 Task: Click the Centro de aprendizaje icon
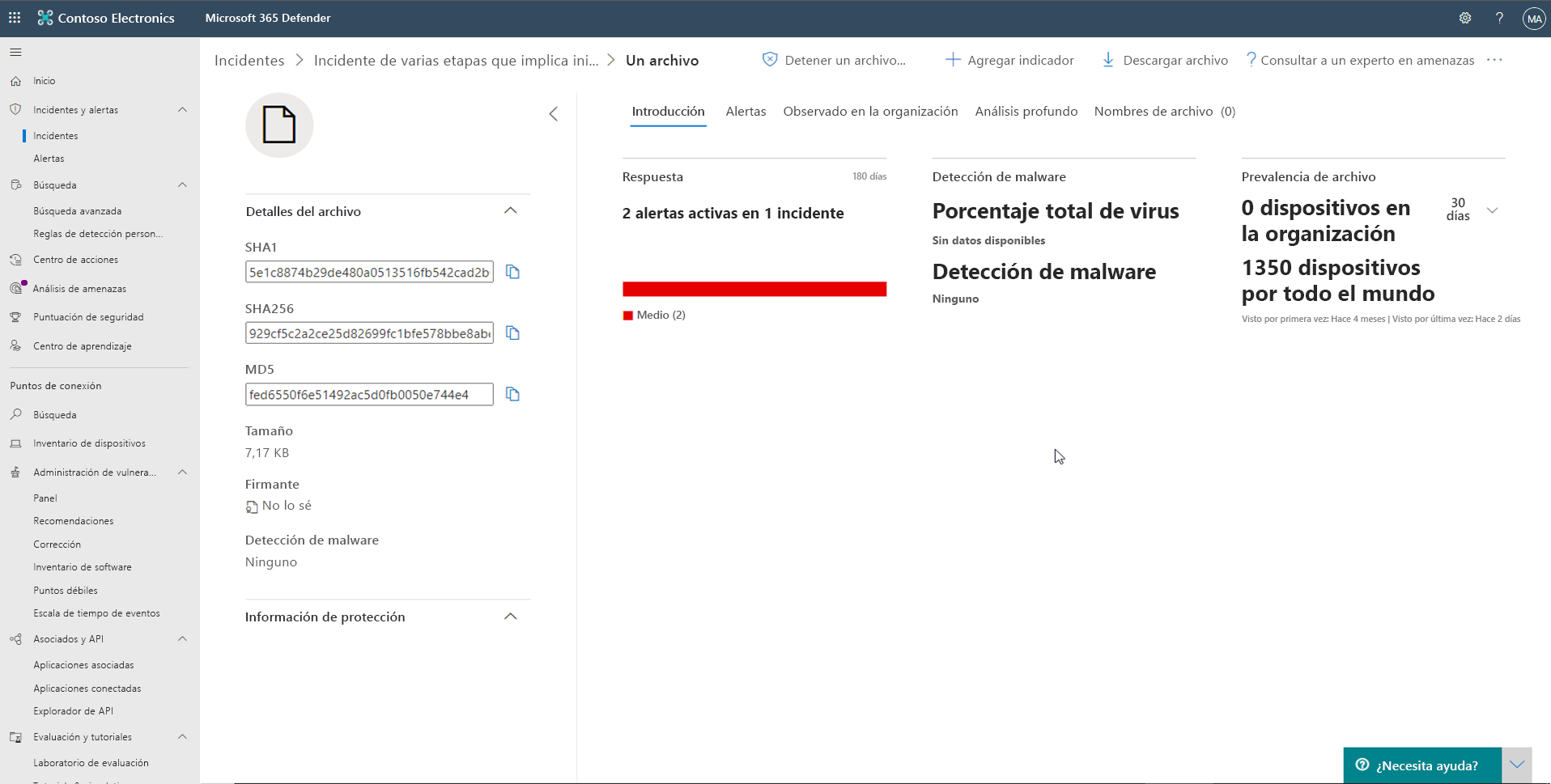15,345
